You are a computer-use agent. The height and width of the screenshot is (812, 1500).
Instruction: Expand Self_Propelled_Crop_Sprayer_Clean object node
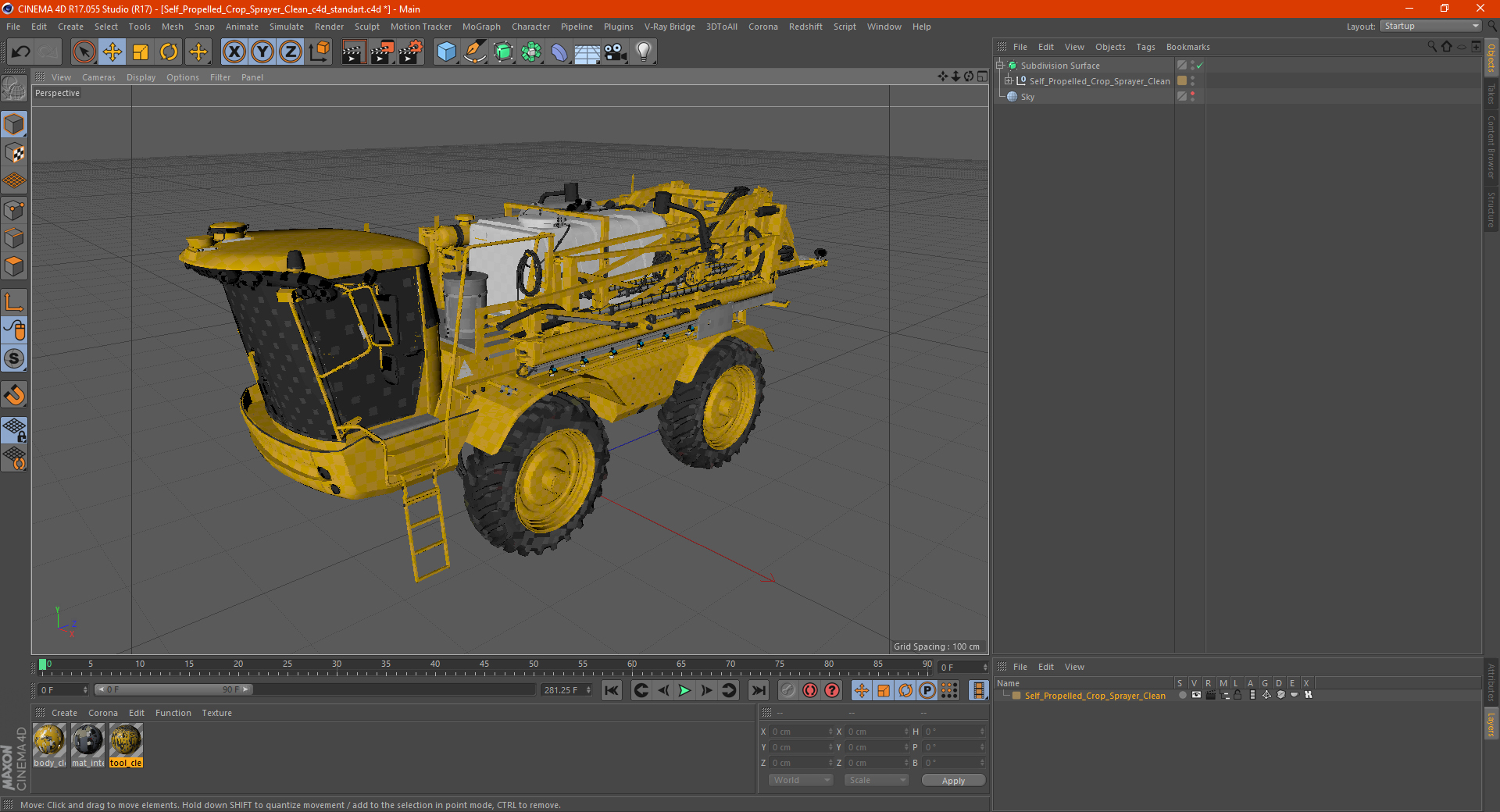pos(1009,81)
